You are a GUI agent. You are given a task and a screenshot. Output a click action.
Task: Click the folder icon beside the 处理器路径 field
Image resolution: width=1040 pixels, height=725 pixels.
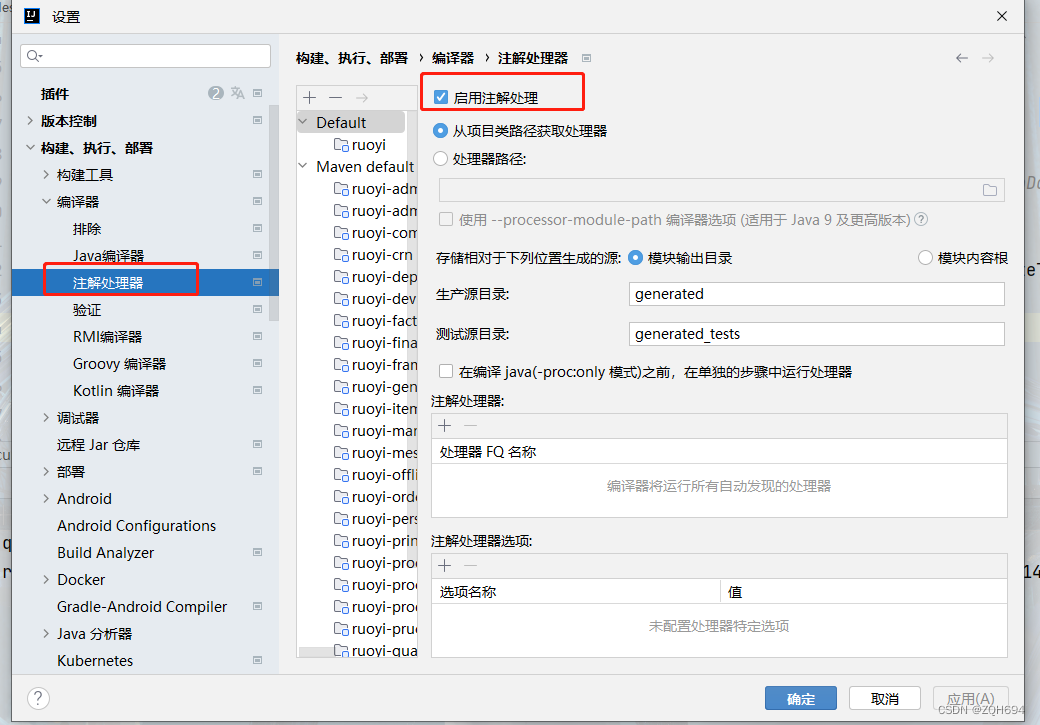pyautogui.click(x=990, y=189)
